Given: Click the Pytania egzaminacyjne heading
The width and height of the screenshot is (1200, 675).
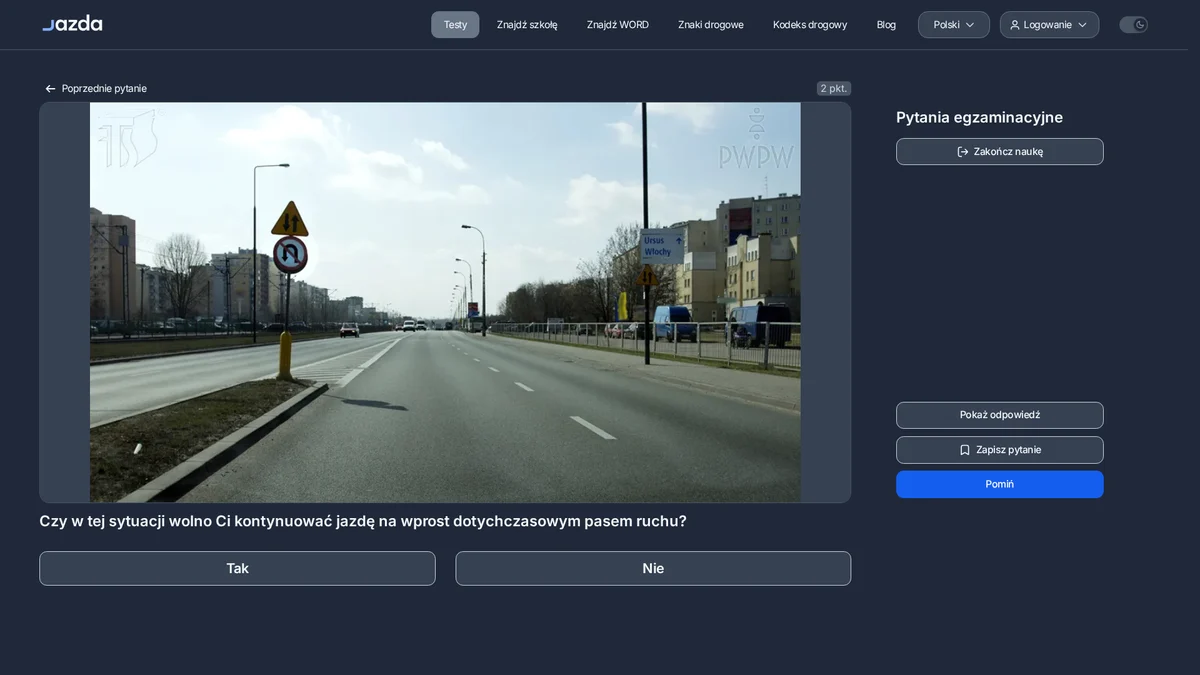Looking at the screenshot, I should tap(979, 118).
